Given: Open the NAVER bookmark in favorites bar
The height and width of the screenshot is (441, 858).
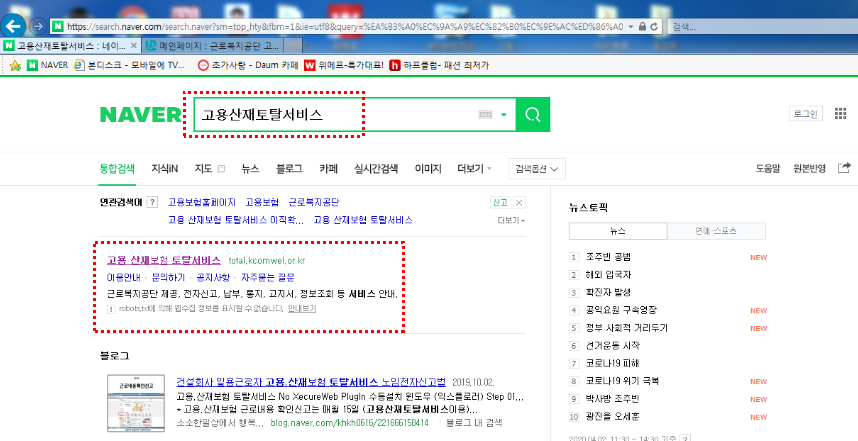Looking at the screenshot, I should click(48, 65).
